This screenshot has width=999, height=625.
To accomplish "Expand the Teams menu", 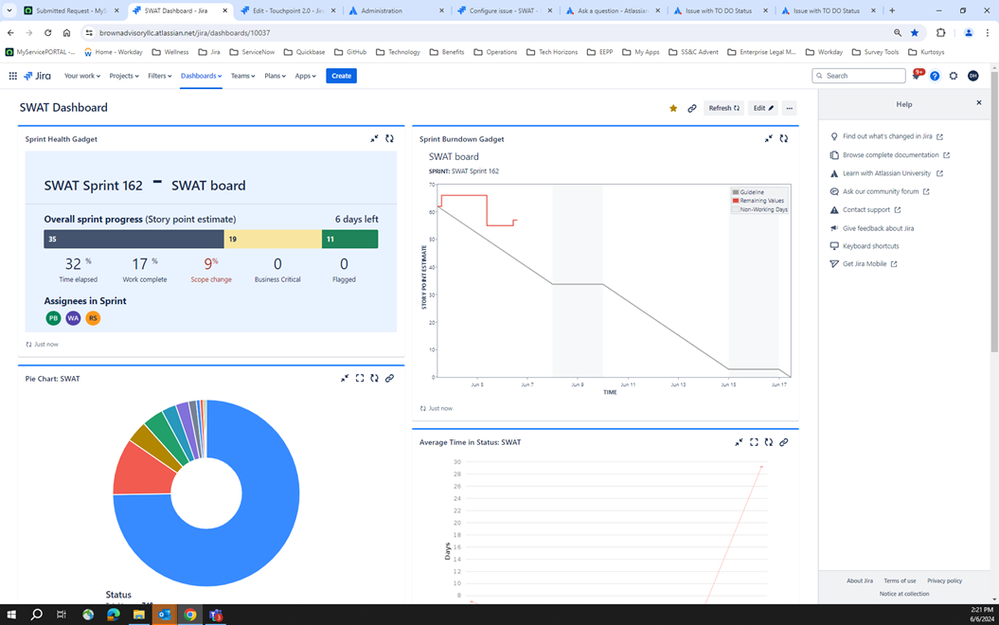I will pyautogui.click(x=243, y=76).
